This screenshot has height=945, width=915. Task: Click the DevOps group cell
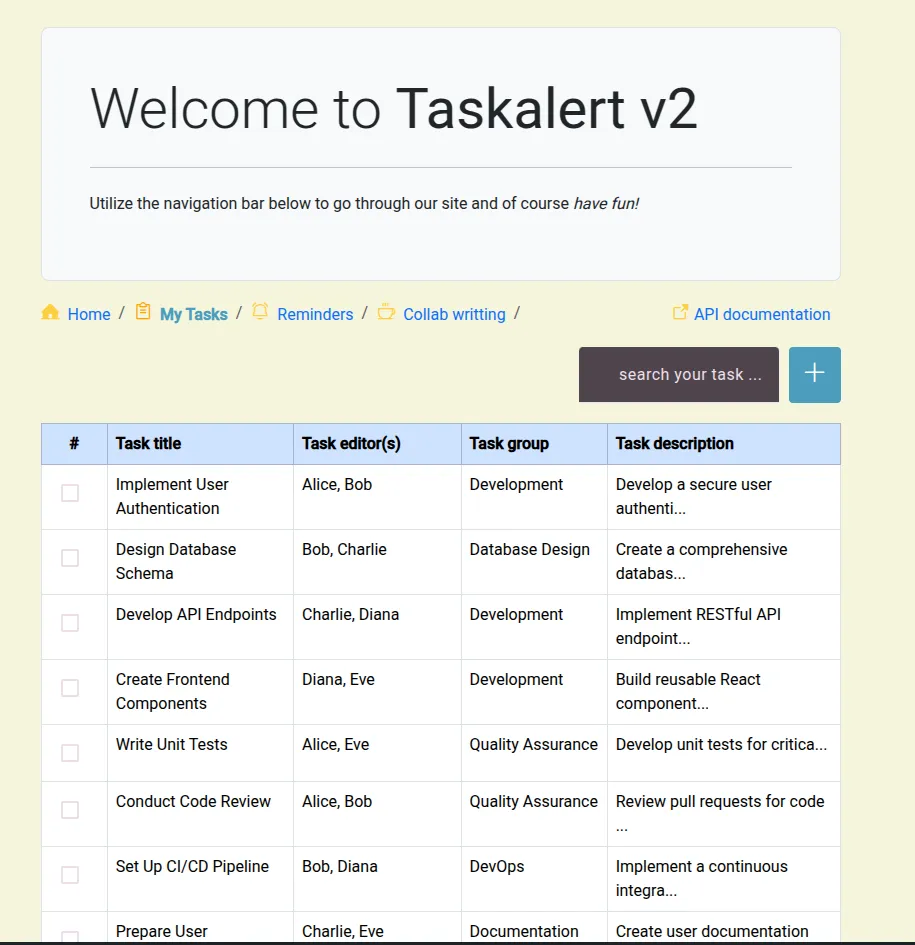point(534,879)
